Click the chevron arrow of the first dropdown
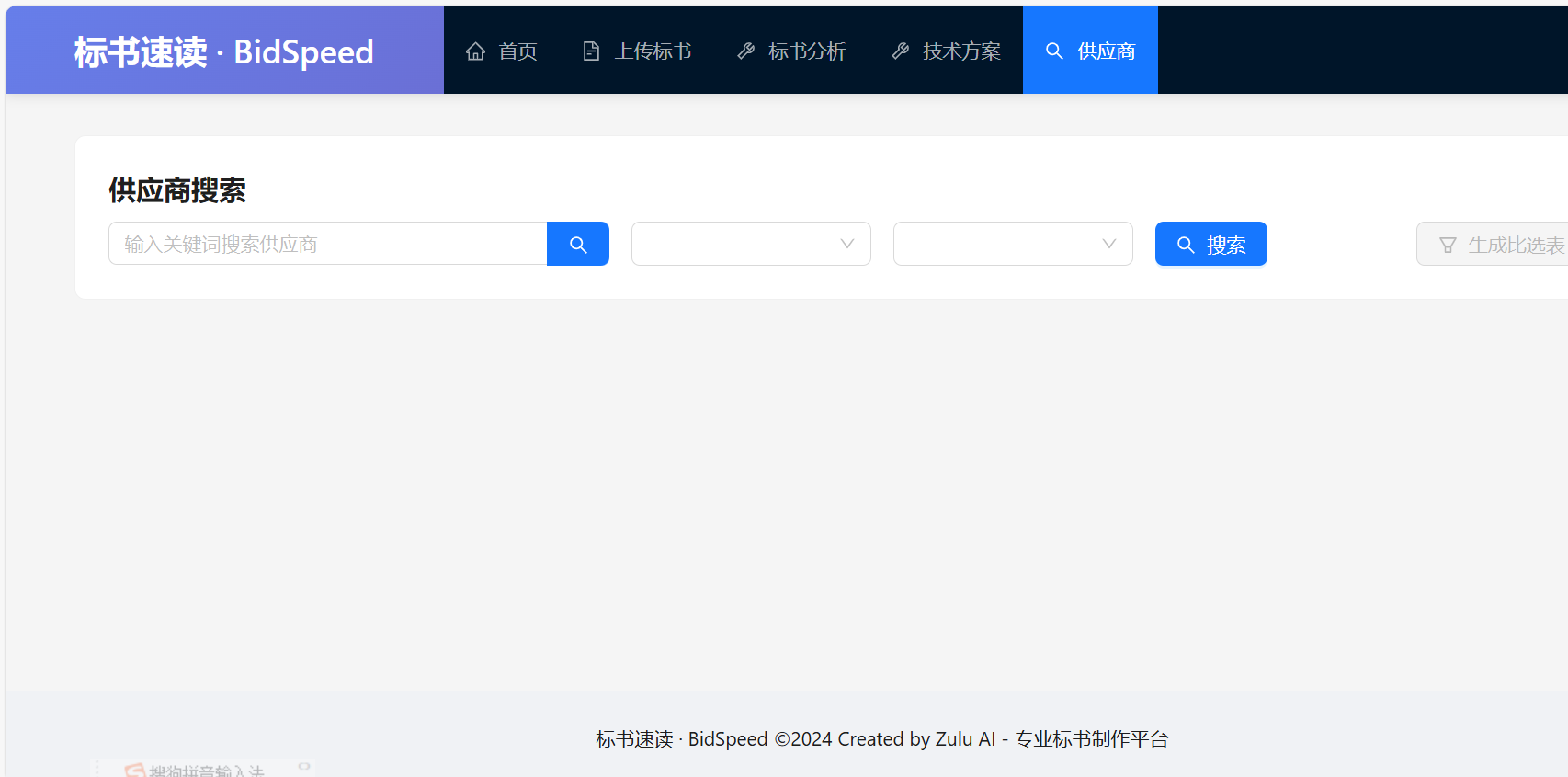This screenshot has width=1568, height=777. (847, 244)
